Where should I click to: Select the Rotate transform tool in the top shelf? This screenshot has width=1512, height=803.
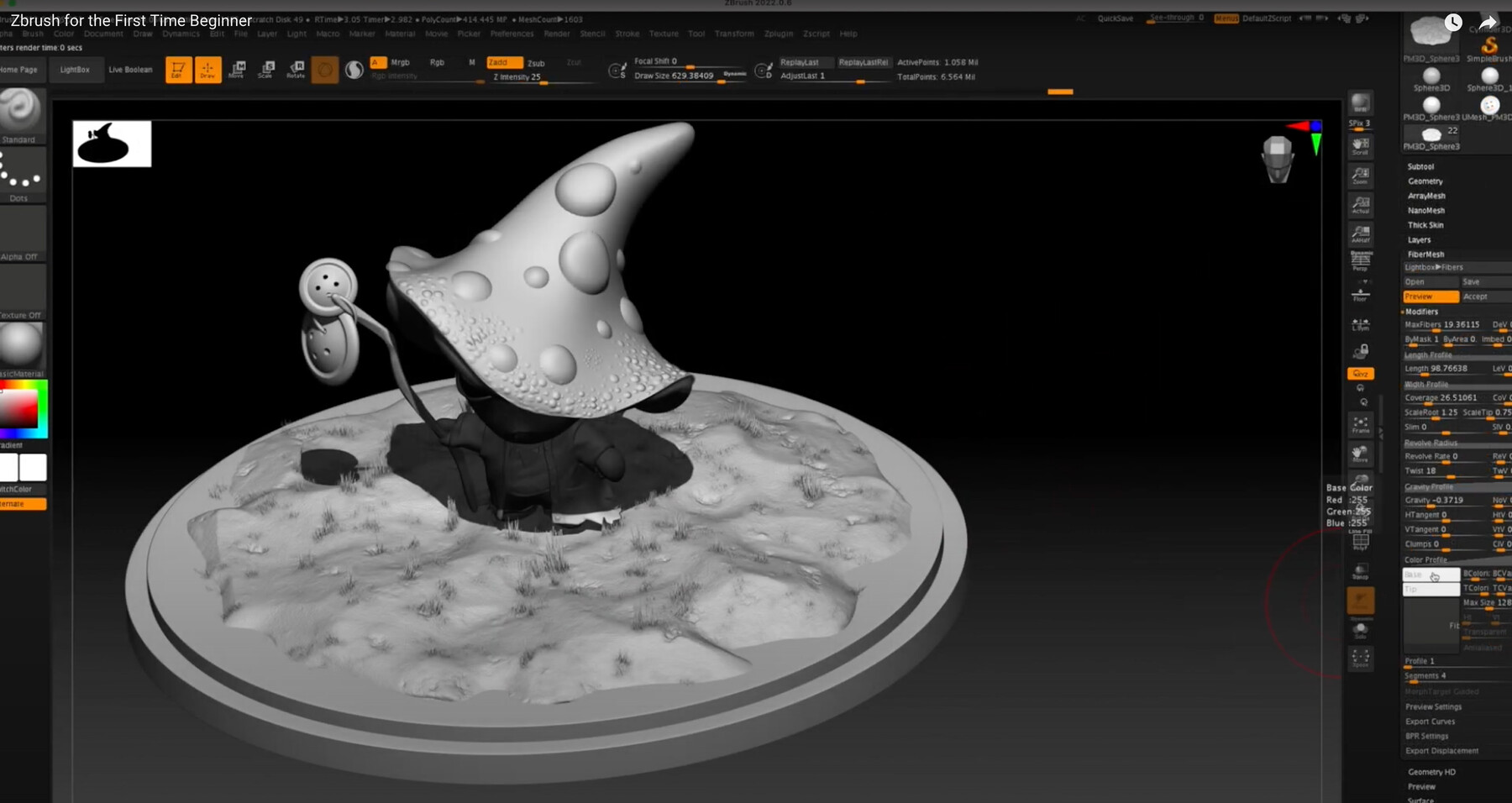coord(296,70)
